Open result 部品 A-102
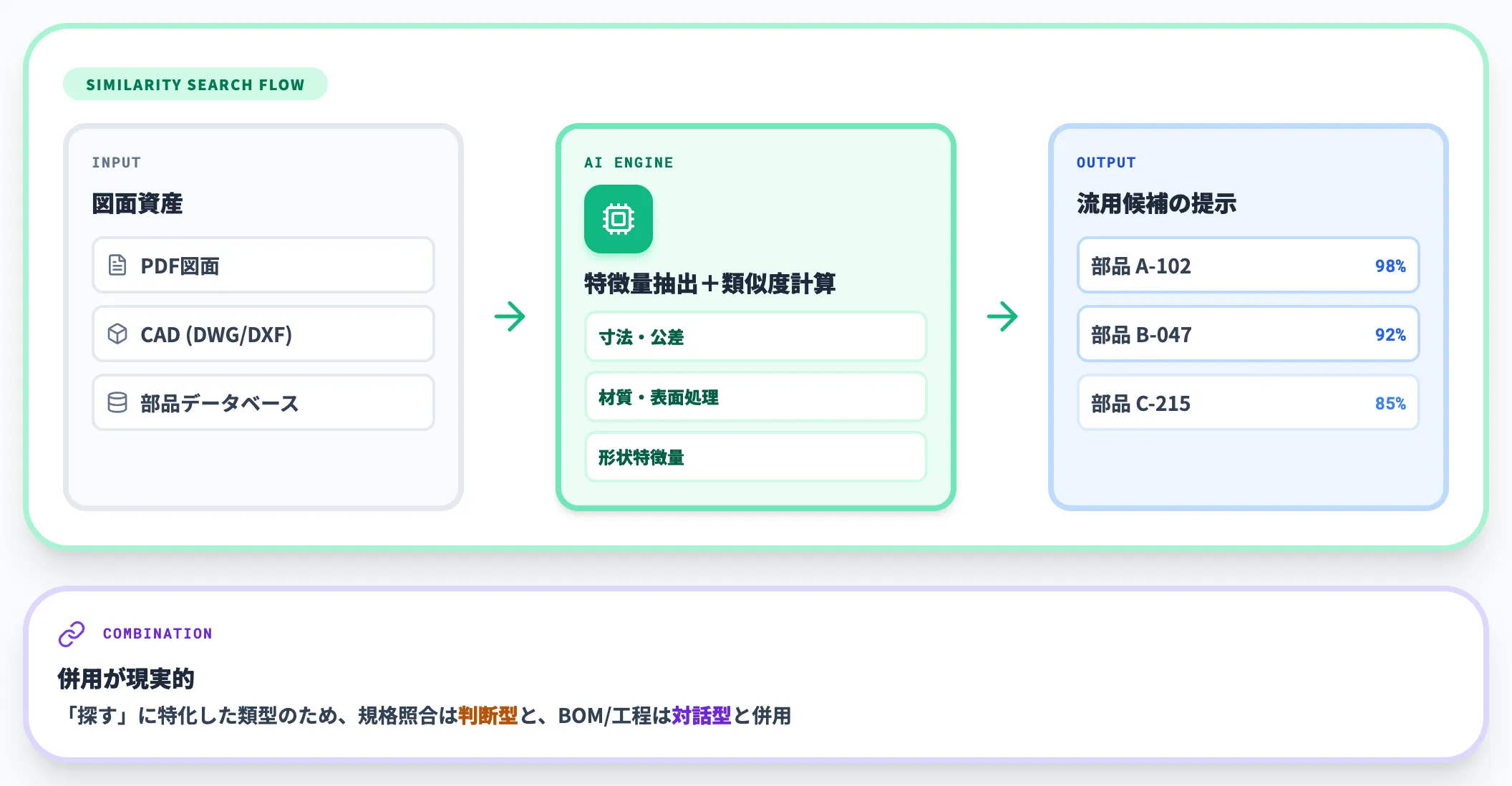 (x=1249, y=266)
